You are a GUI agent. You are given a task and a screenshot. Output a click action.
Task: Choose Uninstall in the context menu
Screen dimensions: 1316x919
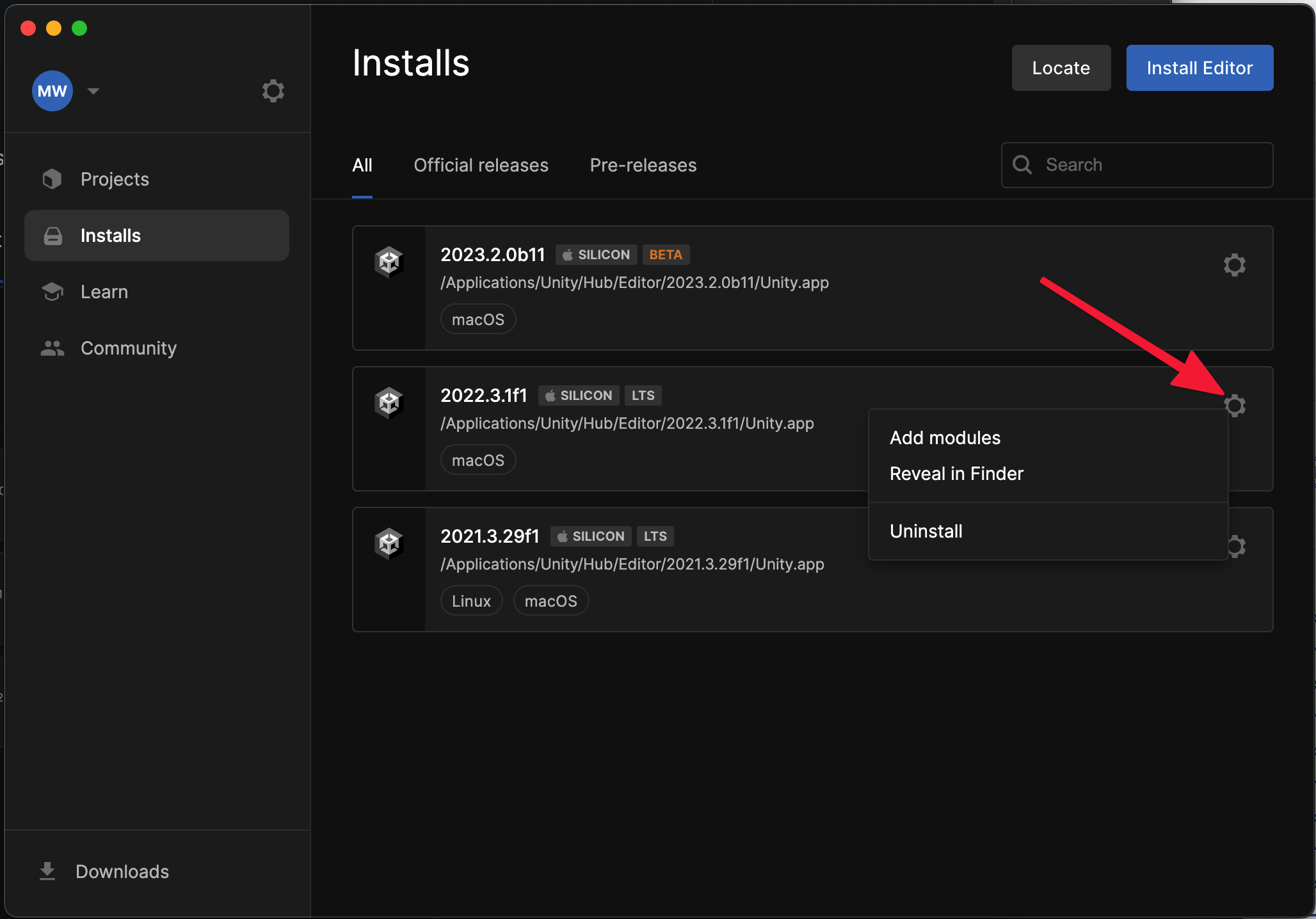[x=926, y=531]
